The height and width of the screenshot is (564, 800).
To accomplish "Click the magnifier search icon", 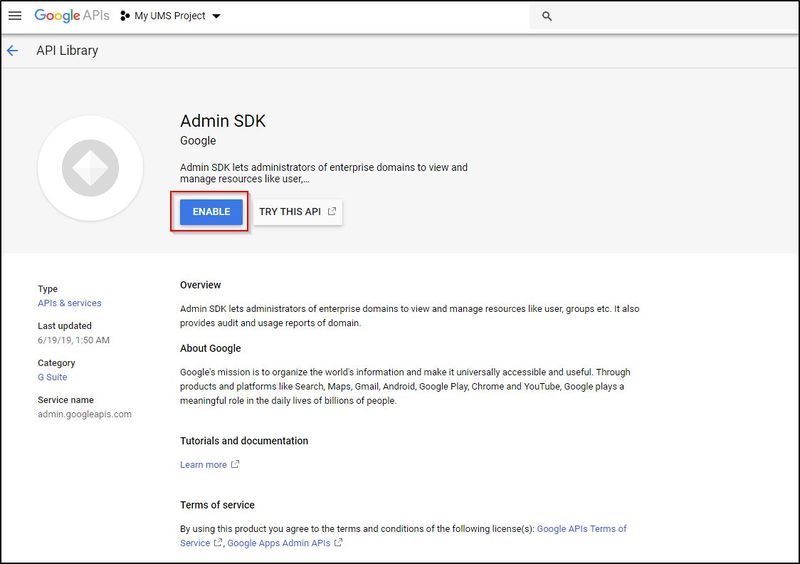I will [x=547, y=16].
